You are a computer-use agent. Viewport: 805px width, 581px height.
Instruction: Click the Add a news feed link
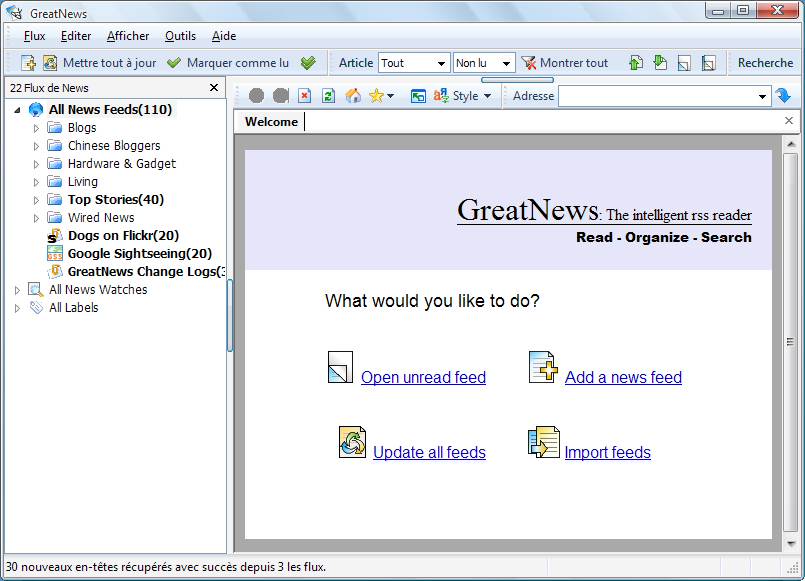[x=623, y=377]
